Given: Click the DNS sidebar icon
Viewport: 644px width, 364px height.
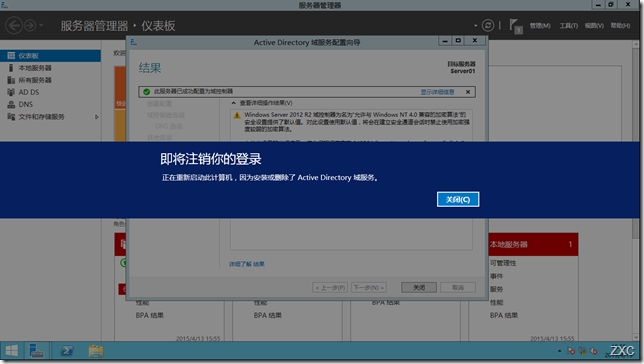Looking at the screenshot, I should 11,104.
